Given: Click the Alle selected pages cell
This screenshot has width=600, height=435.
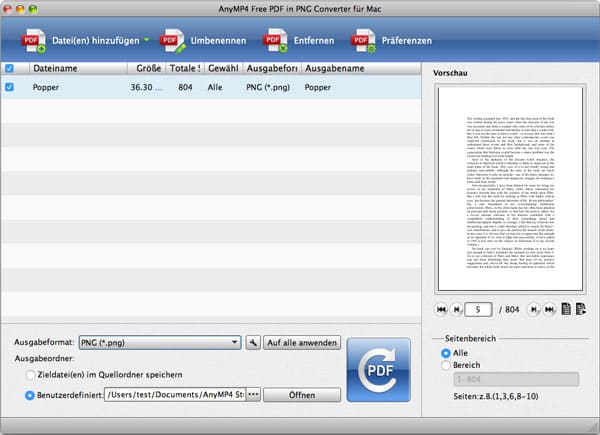Looking at the screenshot, I should point(215,87).
